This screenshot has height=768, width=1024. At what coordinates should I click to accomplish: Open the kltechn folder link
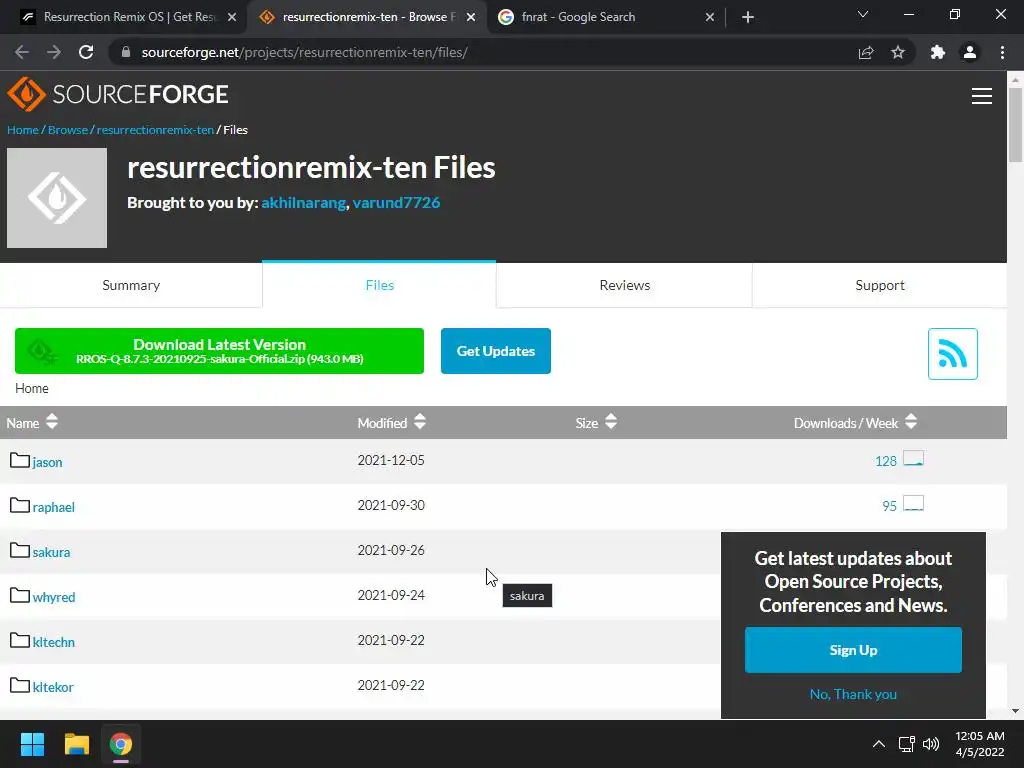[54, 643]
